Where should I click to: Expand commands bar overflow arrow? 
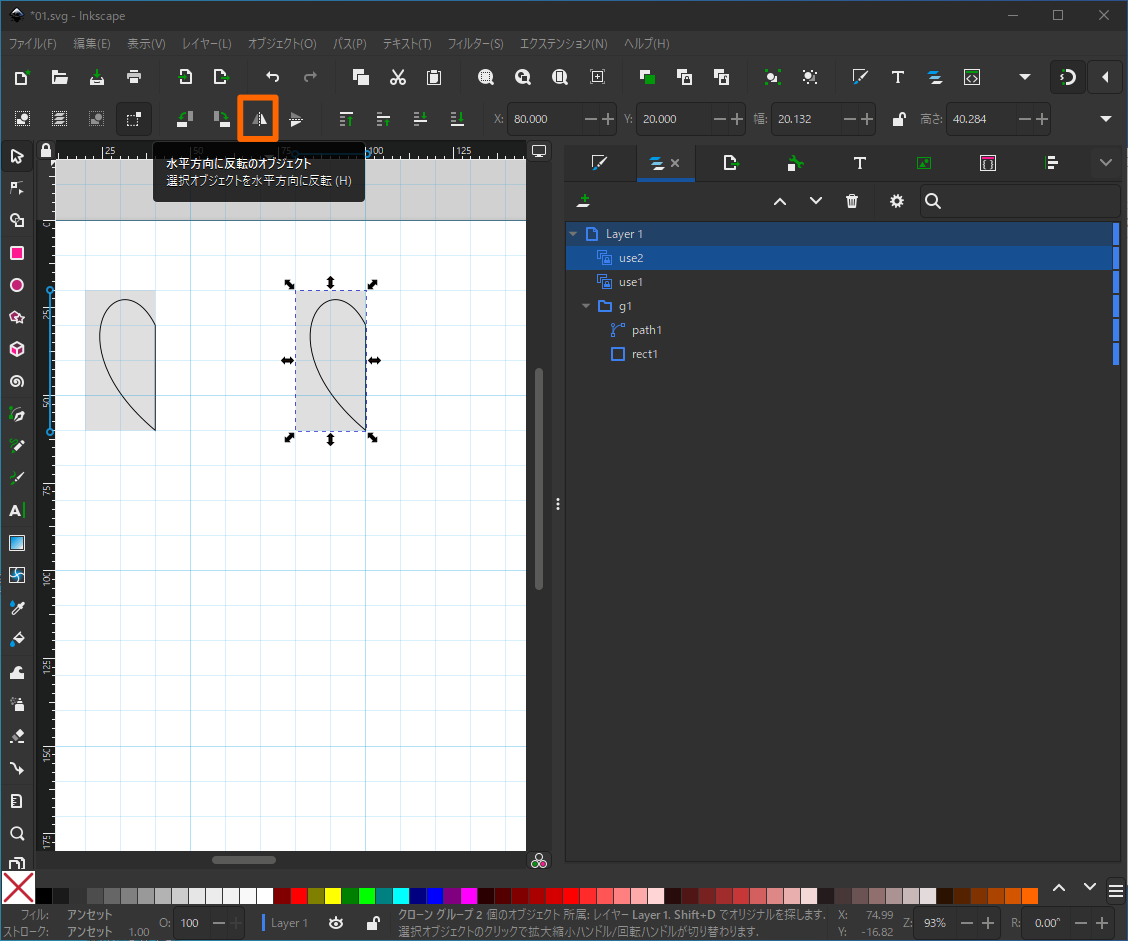[1025, 77]
